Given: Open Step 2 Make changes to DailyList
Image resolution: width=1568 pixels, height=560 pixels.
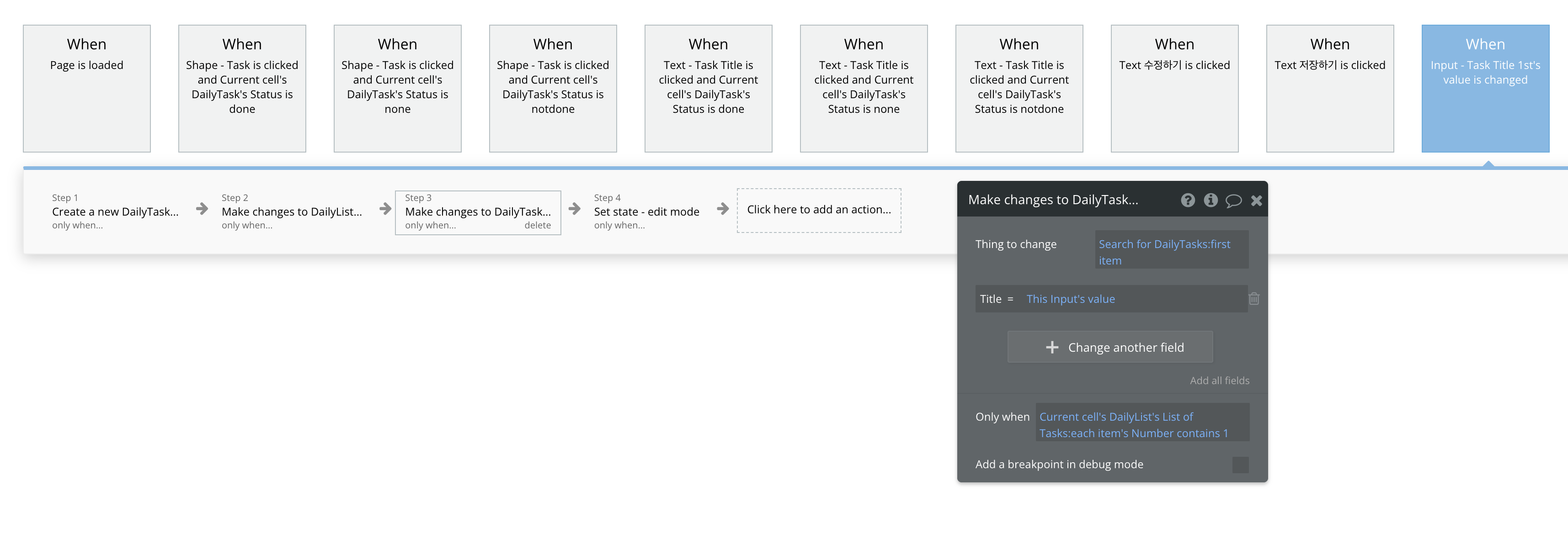Looking at the screenshot, I should [x=292, y=211].
